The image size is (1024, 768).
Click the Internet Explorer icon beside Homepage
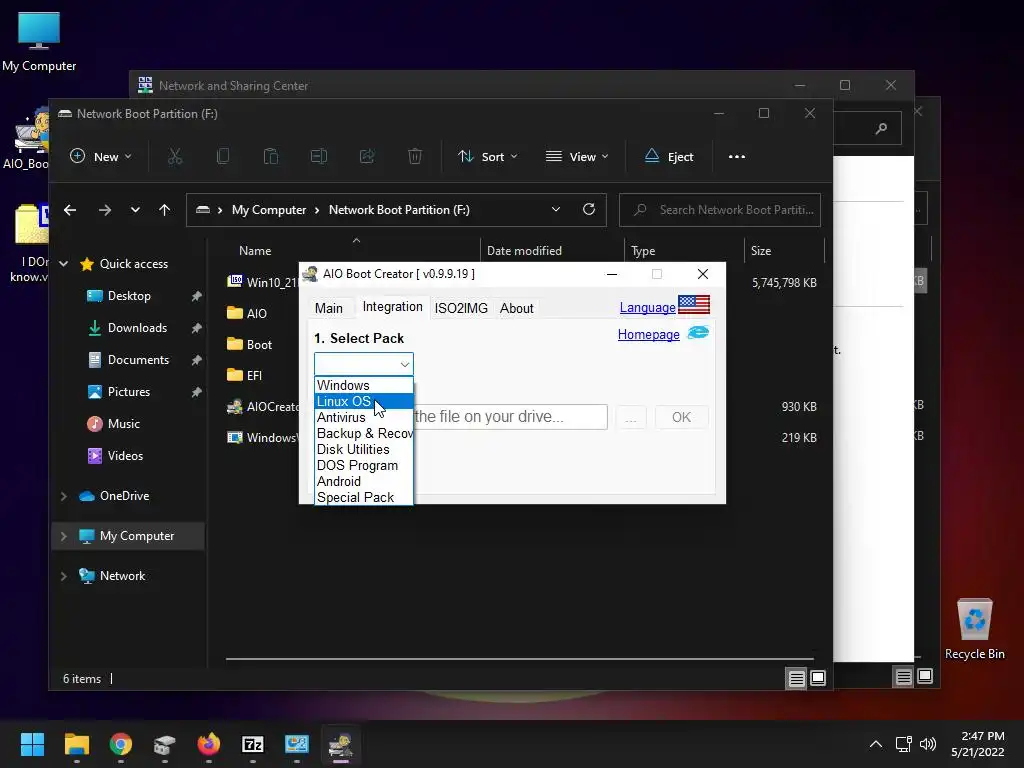pyautogui.click(x=698, y=332)
